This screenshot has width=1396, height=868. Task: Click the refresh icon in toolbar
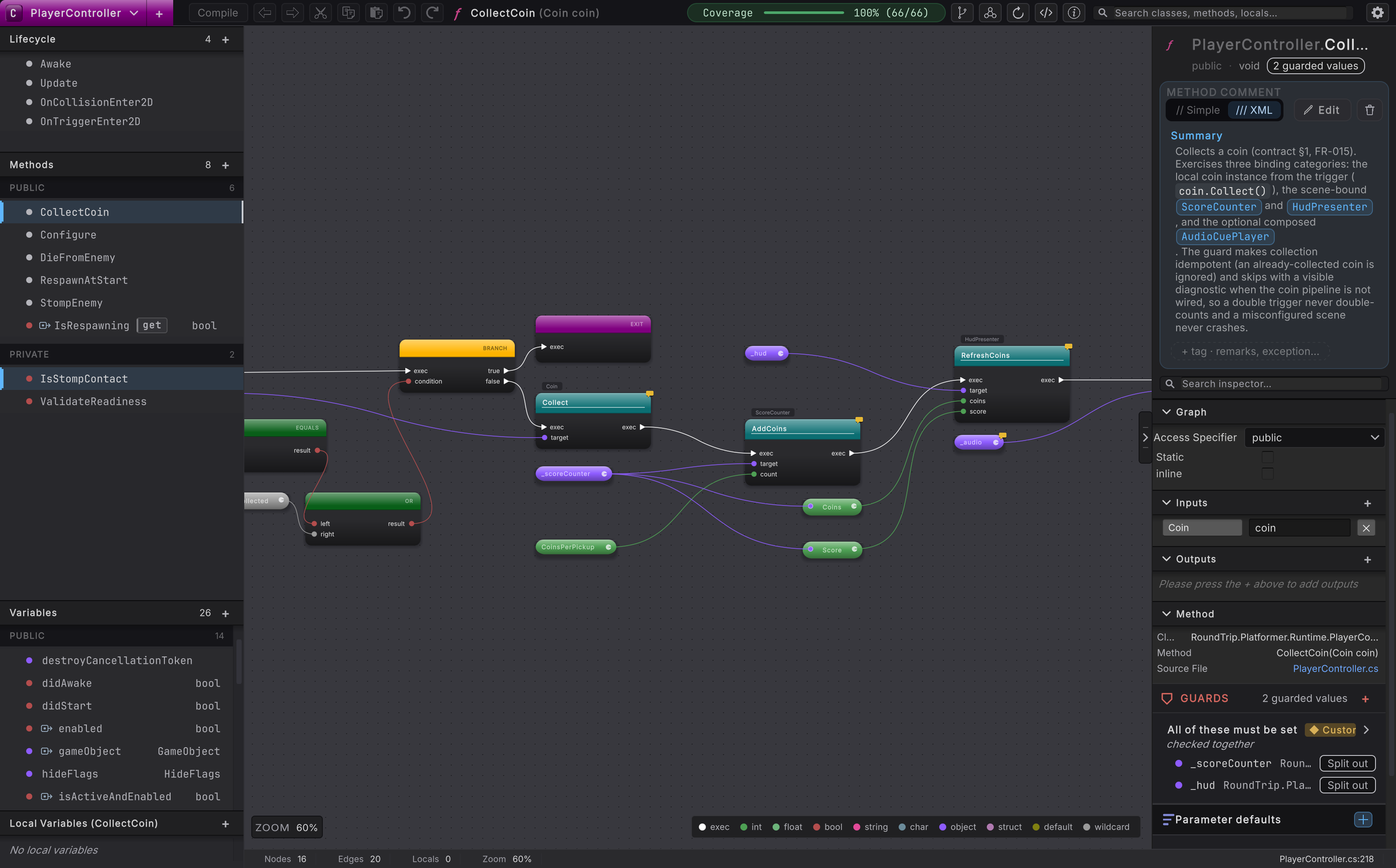[1018, 13]
